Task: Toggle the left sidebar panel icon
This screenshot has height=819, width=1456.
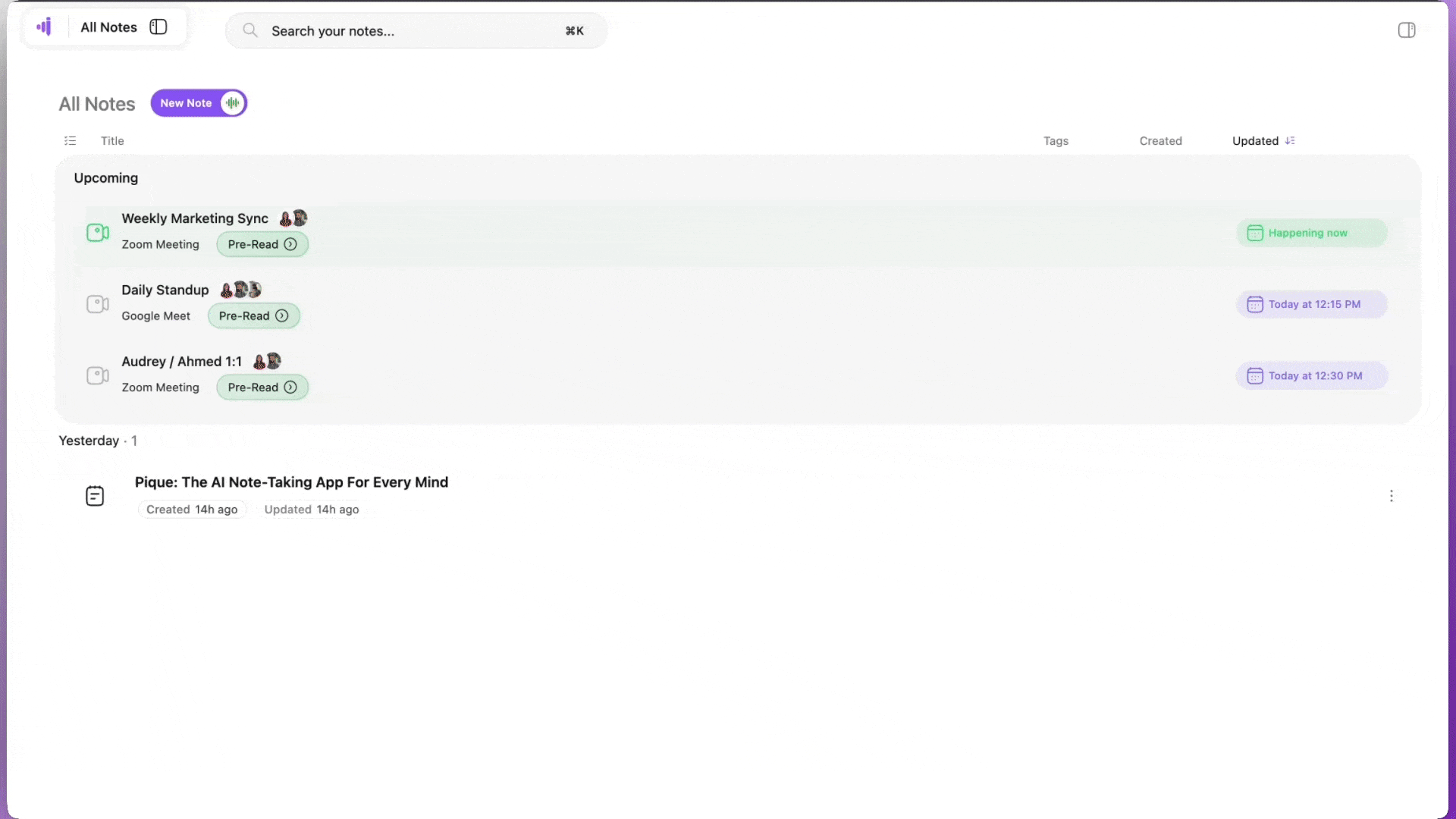Action: pyautogui.click(x=158, y=27)
